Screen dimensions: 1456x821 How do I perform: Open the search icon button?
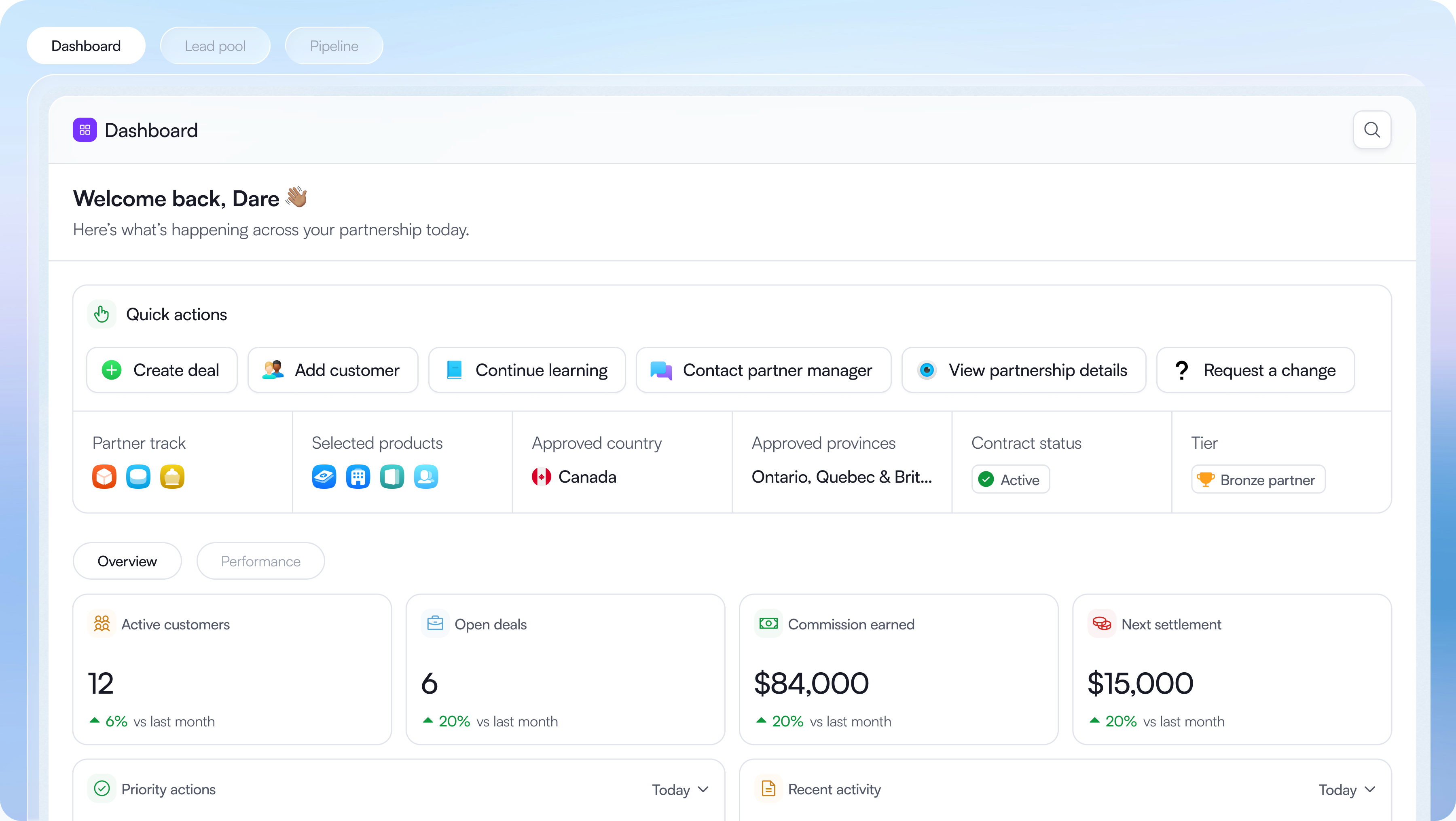coord(1372,130)
